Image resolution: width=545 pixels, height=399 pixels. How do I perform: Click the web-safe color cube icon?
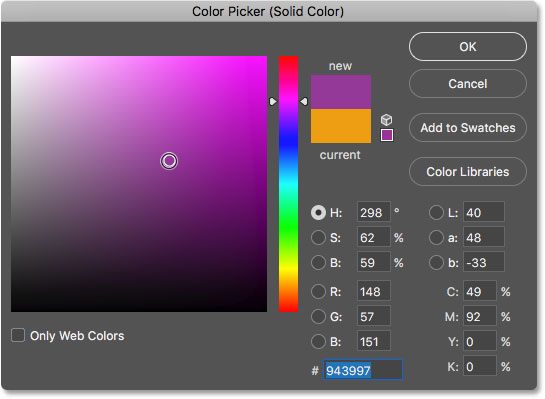[x=386, y=120]
